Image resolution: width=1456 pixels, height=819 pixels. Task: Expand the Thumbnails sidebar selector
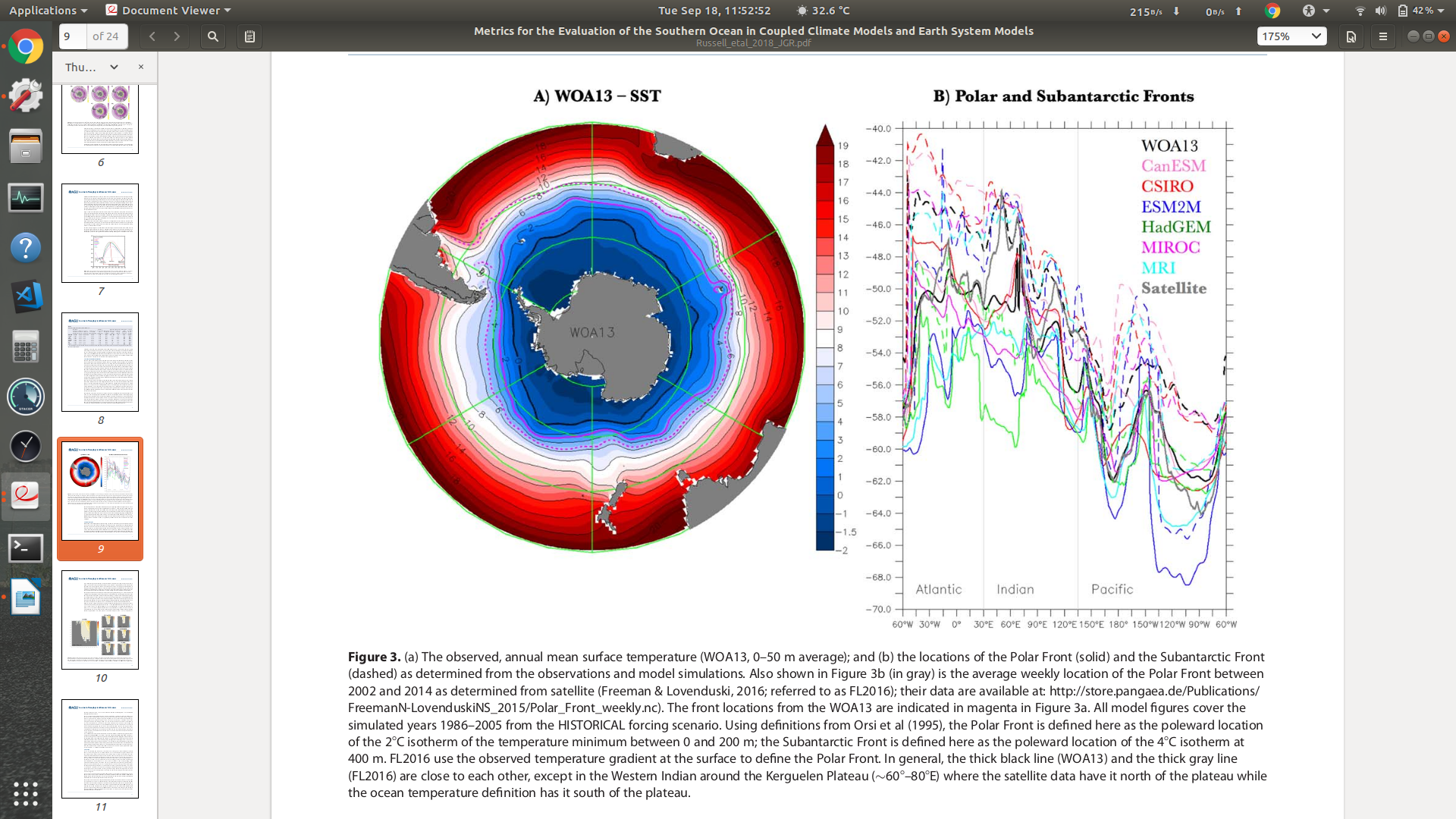point(113,67)
